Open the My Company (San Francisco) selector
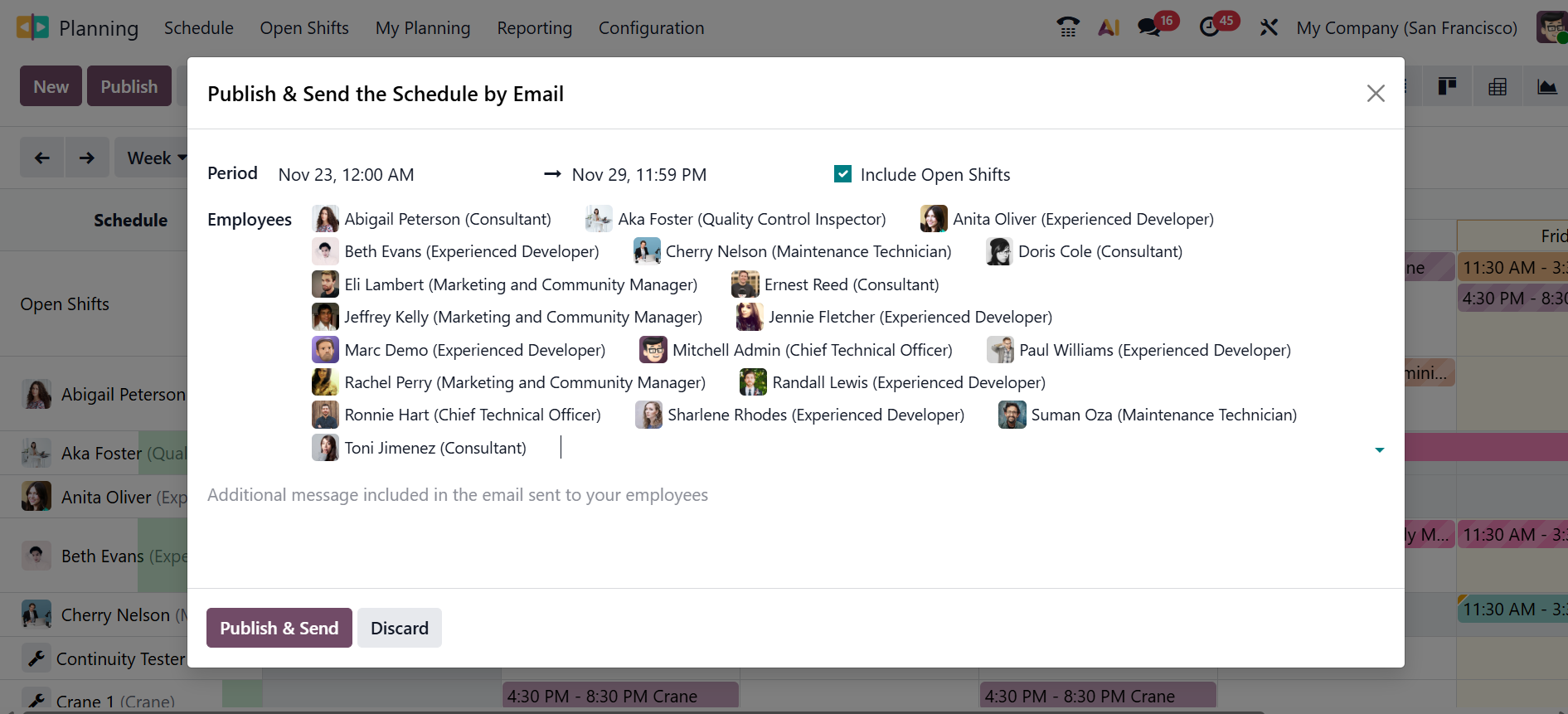Viewport: 1568px width, 714px height. 1405,27
